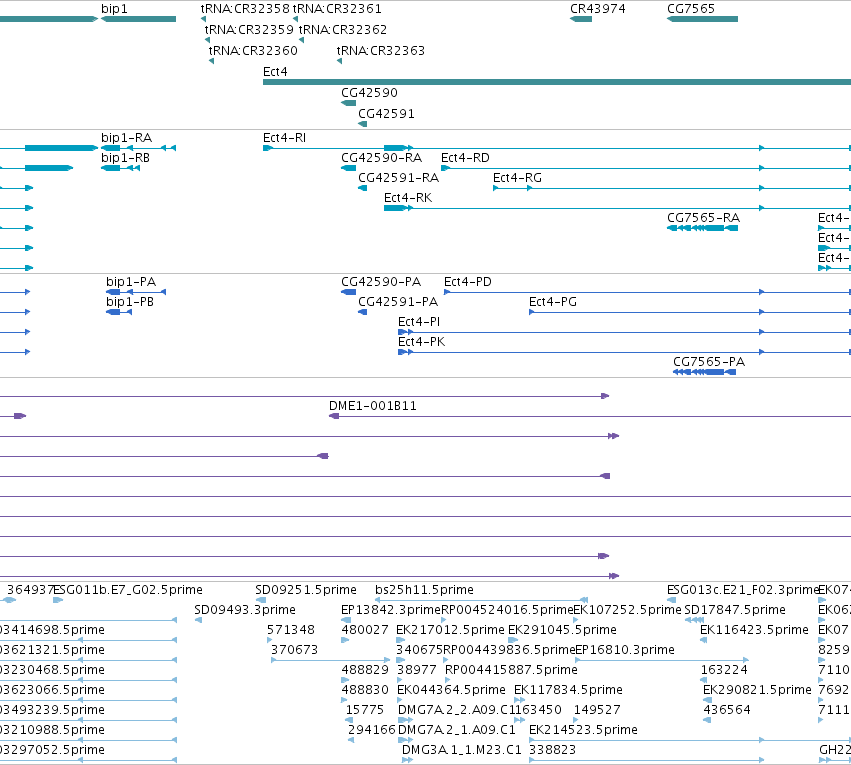Select the bip1 gene feature bar
This screenshot has width=851, height=765.
coord(138,19)
